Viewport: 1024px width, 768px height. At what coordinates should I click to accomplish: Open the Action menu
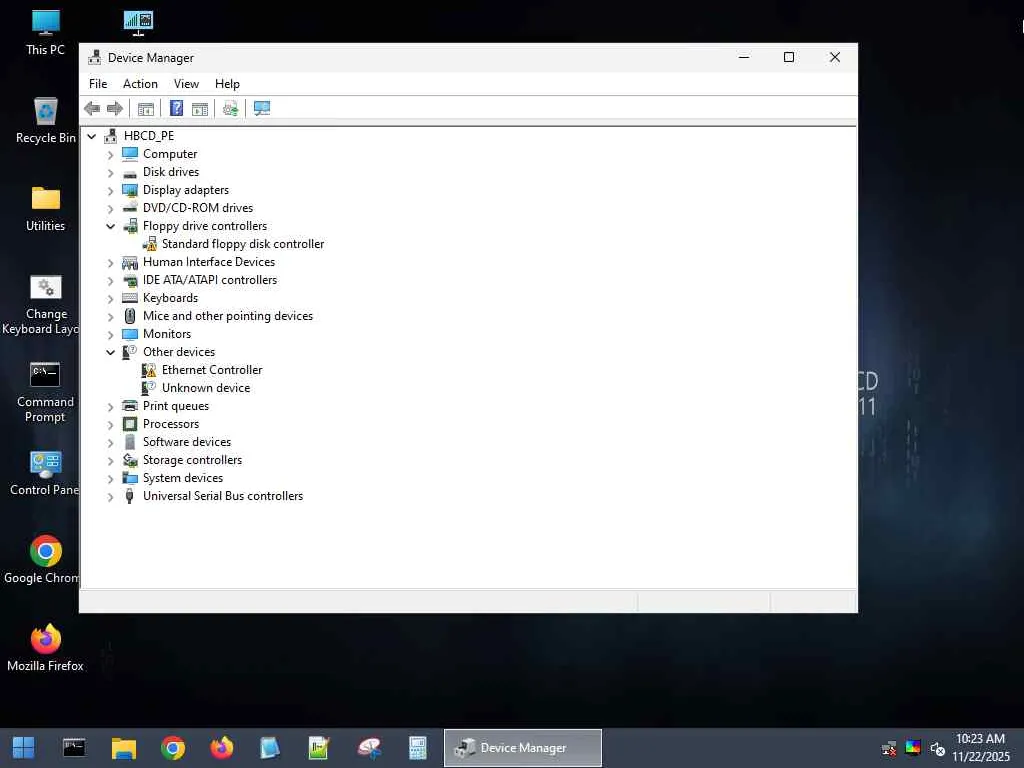140,84
